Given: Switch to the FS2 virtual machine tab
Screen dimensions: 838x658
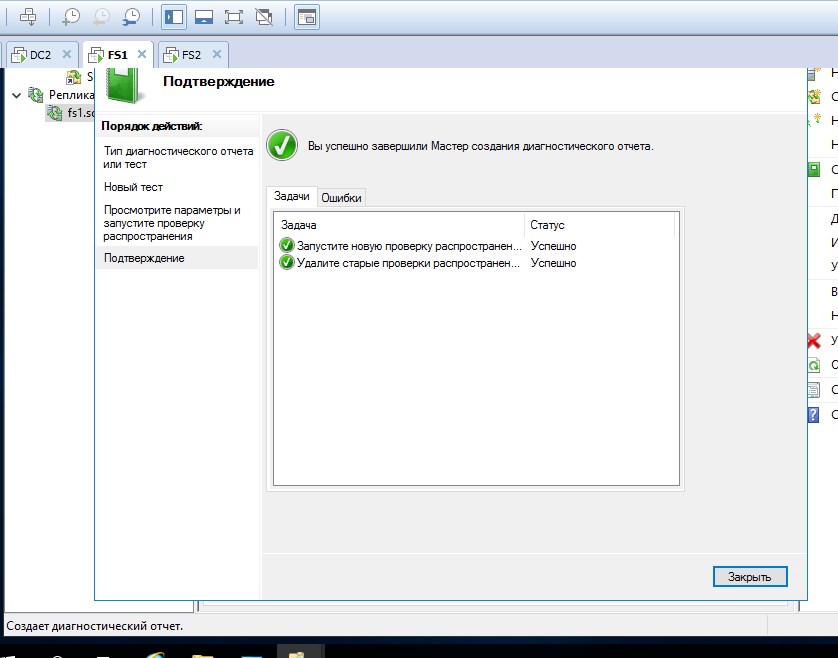Looking at the screenshot, I should pos(191,55).
